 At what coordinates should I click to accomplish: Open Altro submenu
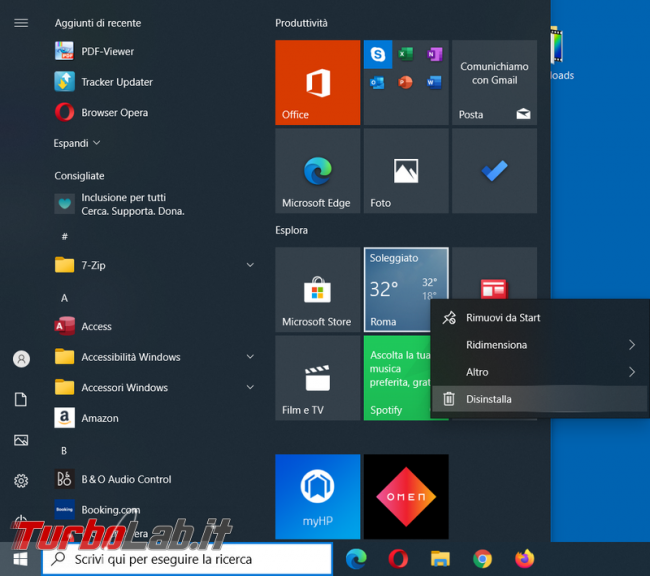539,372
